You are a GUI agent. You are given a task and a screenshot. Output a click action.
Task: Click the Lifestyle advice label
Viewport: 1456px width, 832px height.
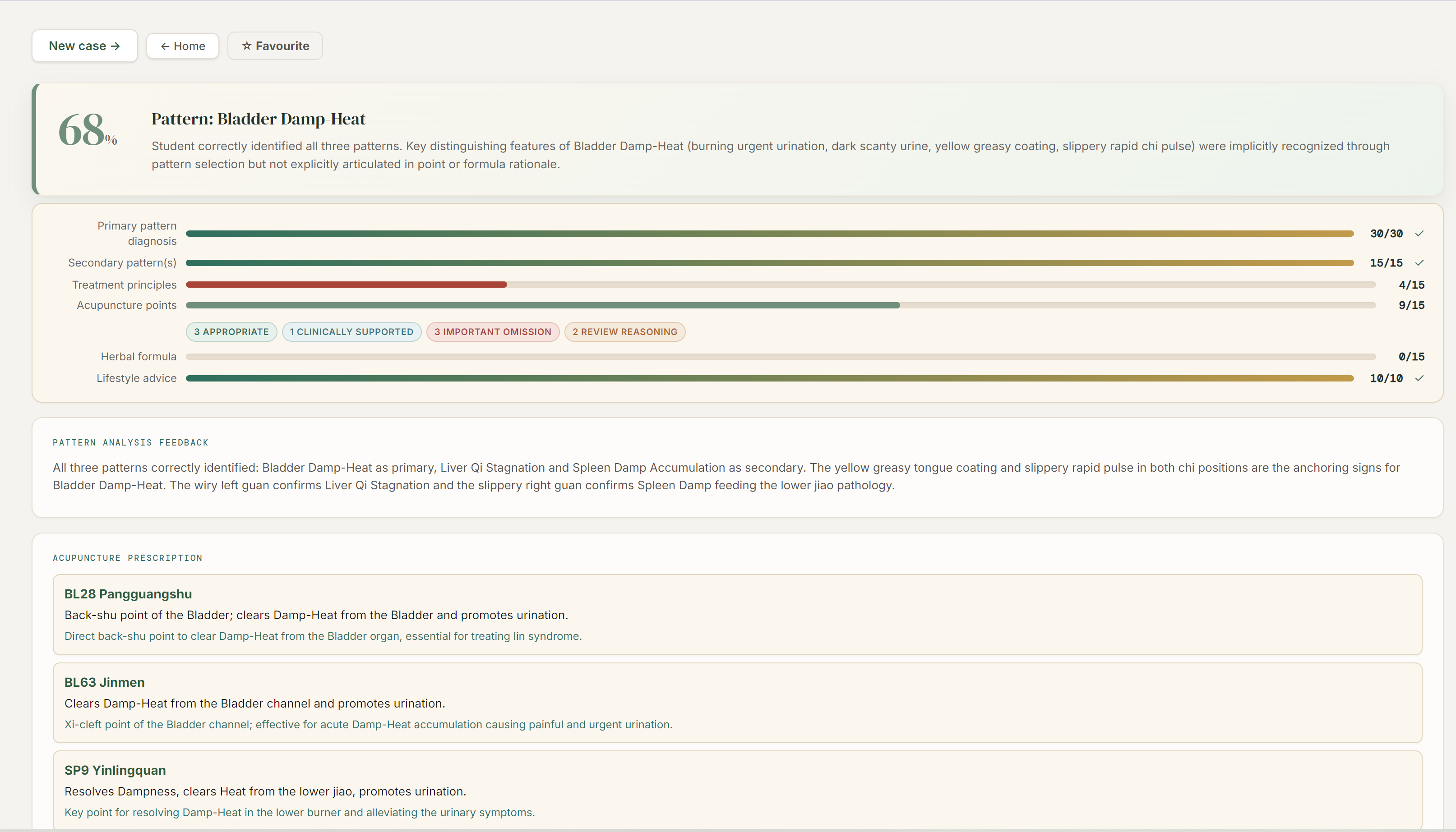(136, 378)
